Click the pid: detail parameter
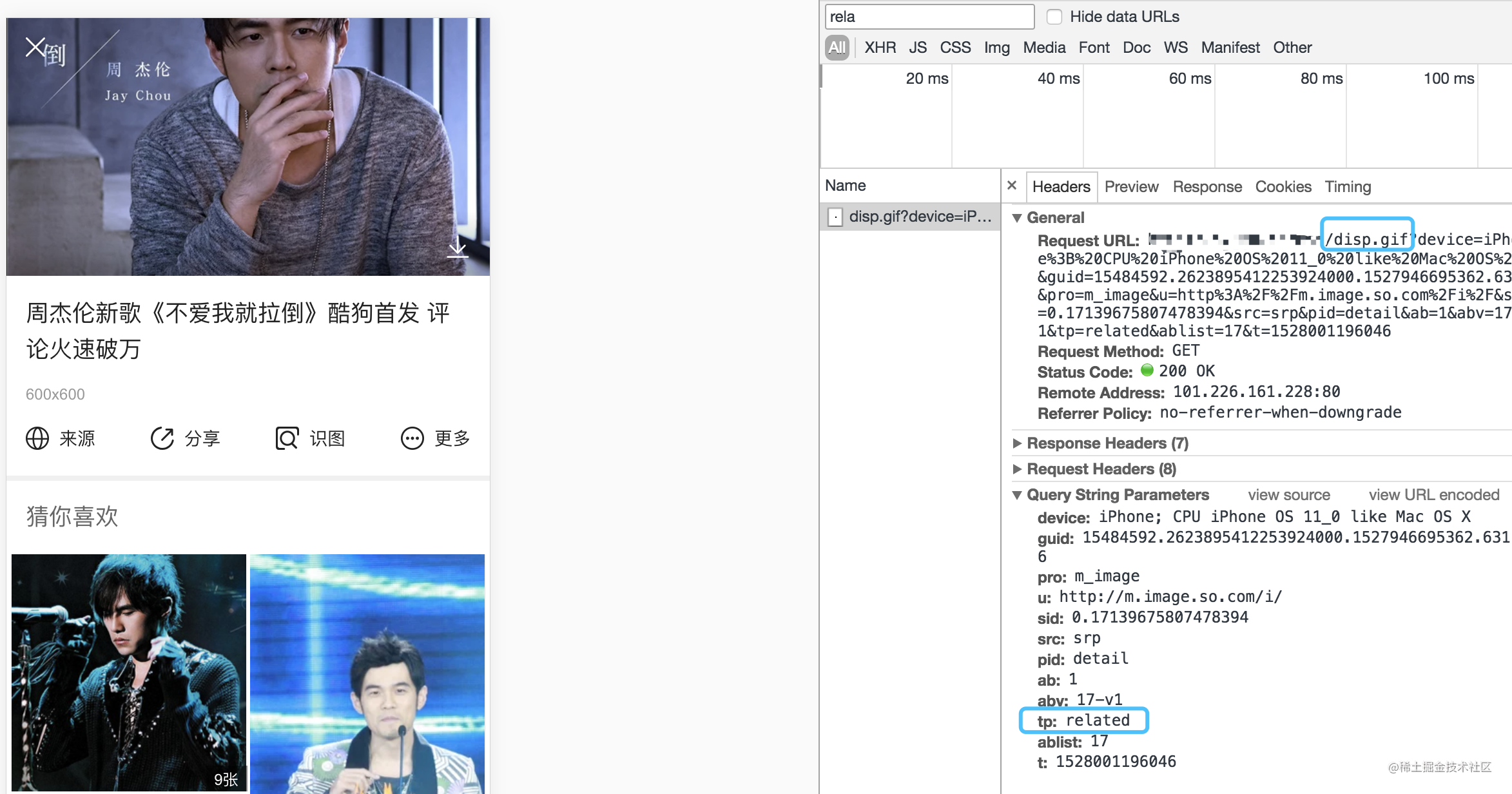Screen dimensions: 1512x794 1083,659
